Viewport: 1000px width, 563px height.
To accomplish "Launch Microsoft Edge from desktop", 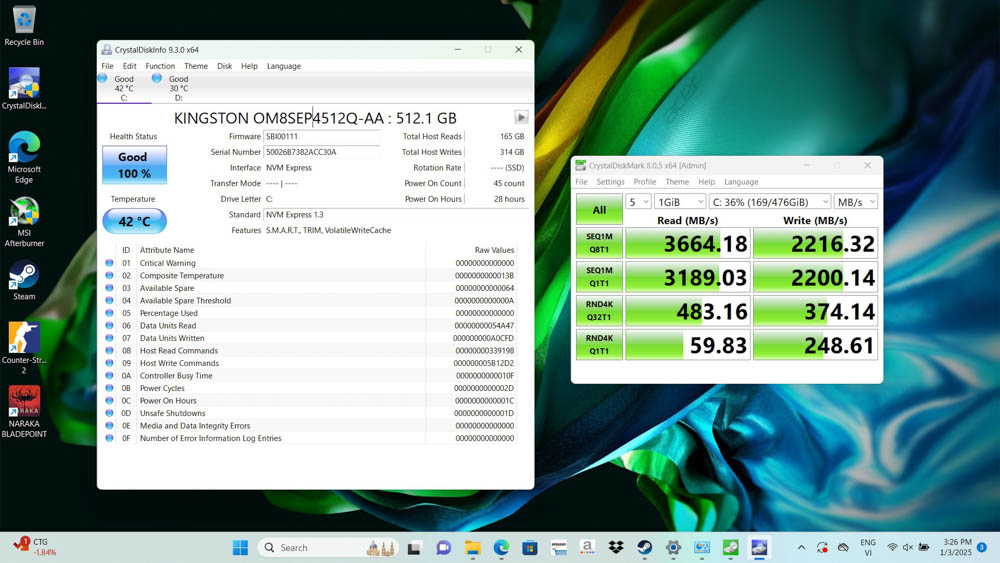I will coord(24,157).
